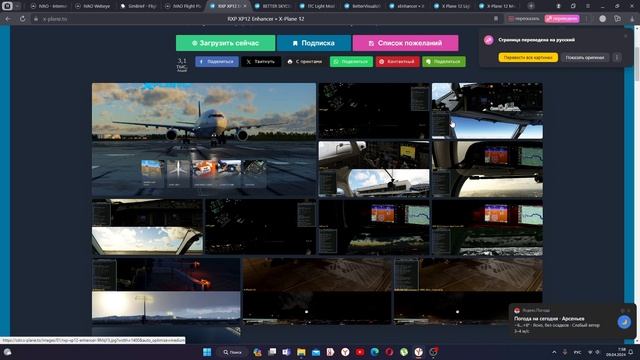This screenshot has height=360, width=640.
Task: Open the dark night cockpit thumbnail beside the airliner image
Action: 374,111
